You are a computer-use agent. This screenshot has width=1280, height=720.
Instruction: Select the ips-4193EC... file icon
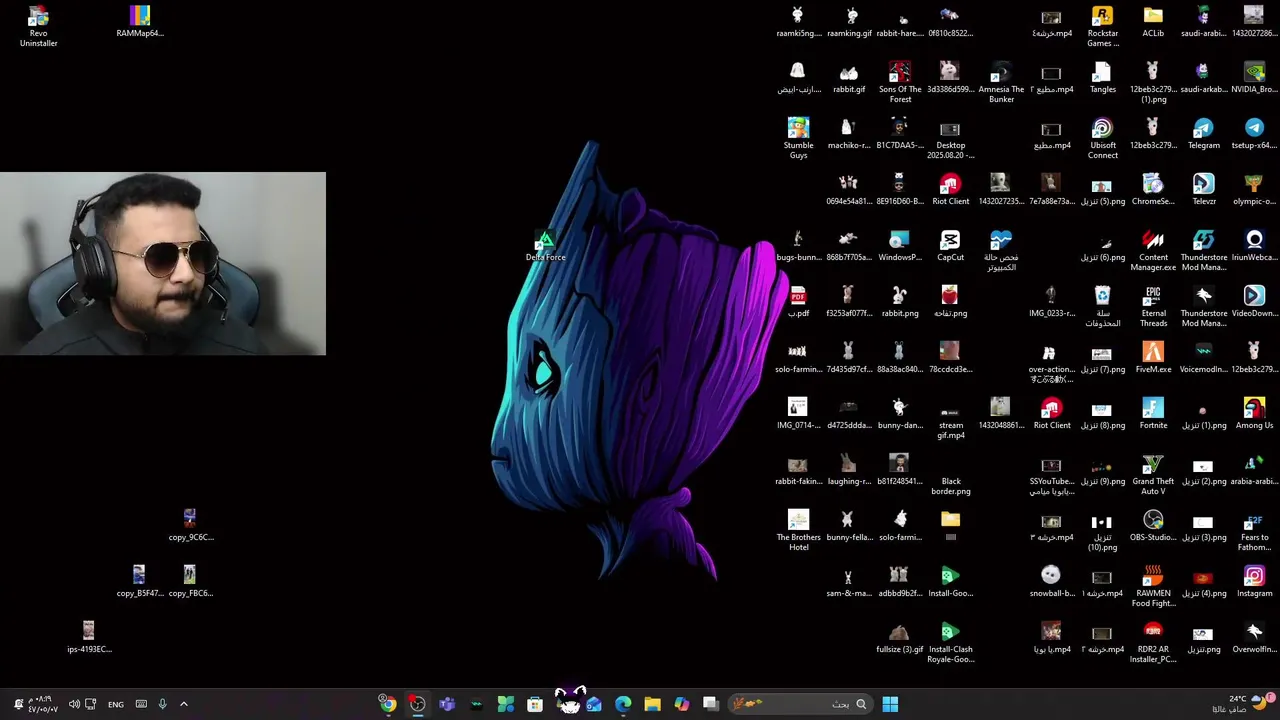[x=89, y=637]
